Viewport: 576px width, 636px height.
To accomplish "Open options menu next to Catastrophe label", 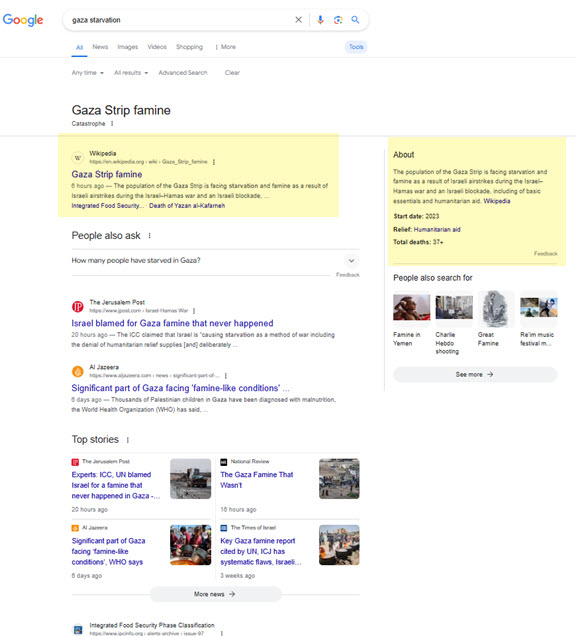I will pos(112,123).
